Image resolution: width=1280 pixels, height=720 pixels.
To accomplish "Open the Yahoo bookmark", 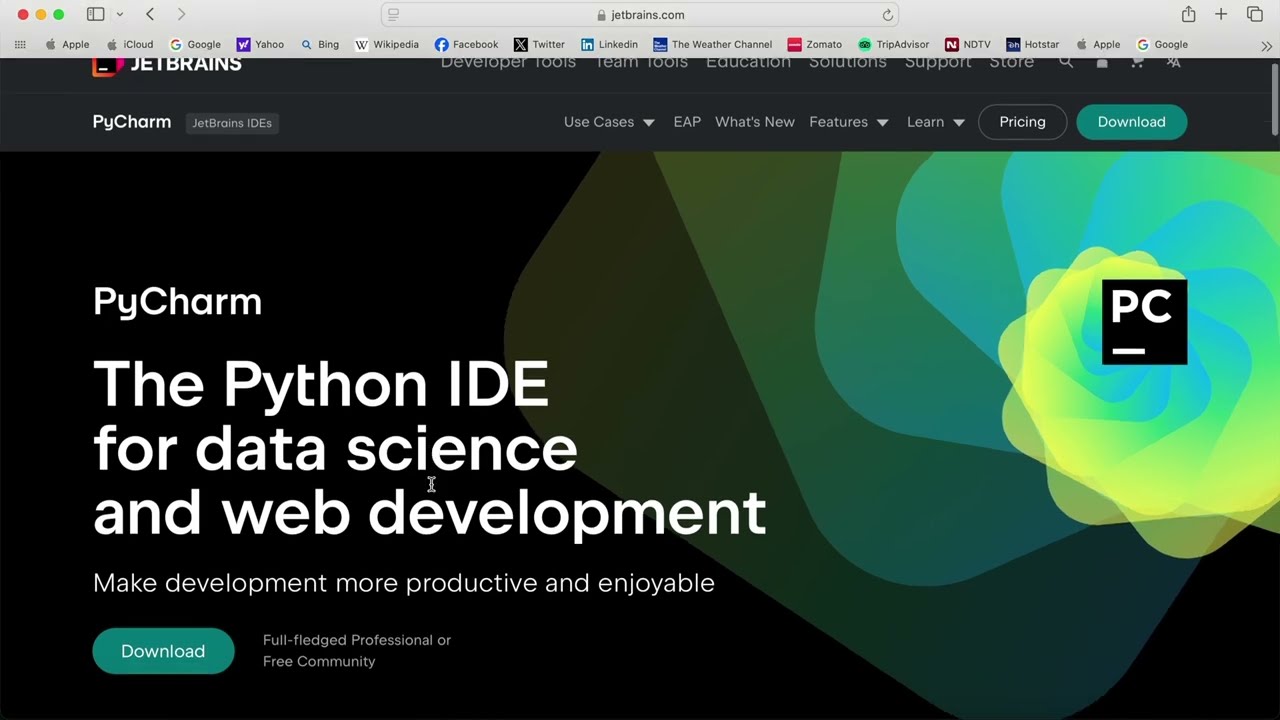I will point(260,44).
